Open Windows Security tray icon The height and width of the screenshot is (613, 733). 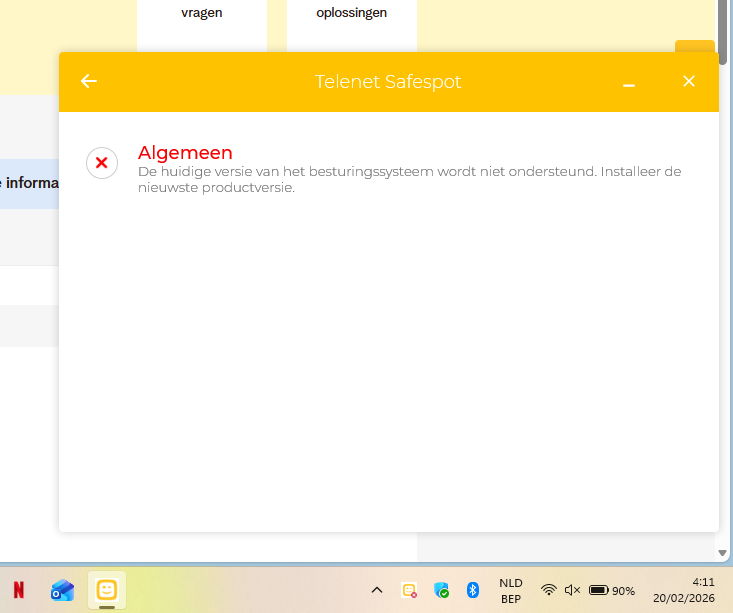click(441, 590)
